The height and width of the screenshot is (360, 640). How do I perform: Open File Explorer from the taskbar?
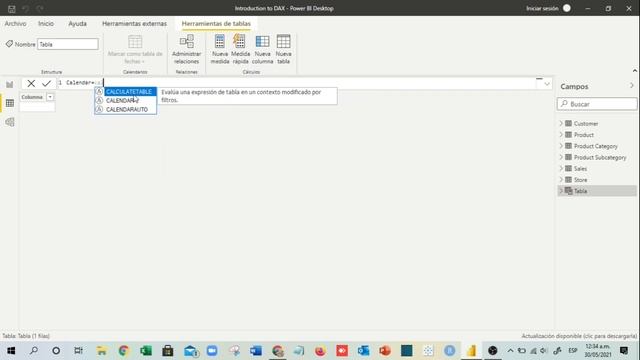coord(102,351)
